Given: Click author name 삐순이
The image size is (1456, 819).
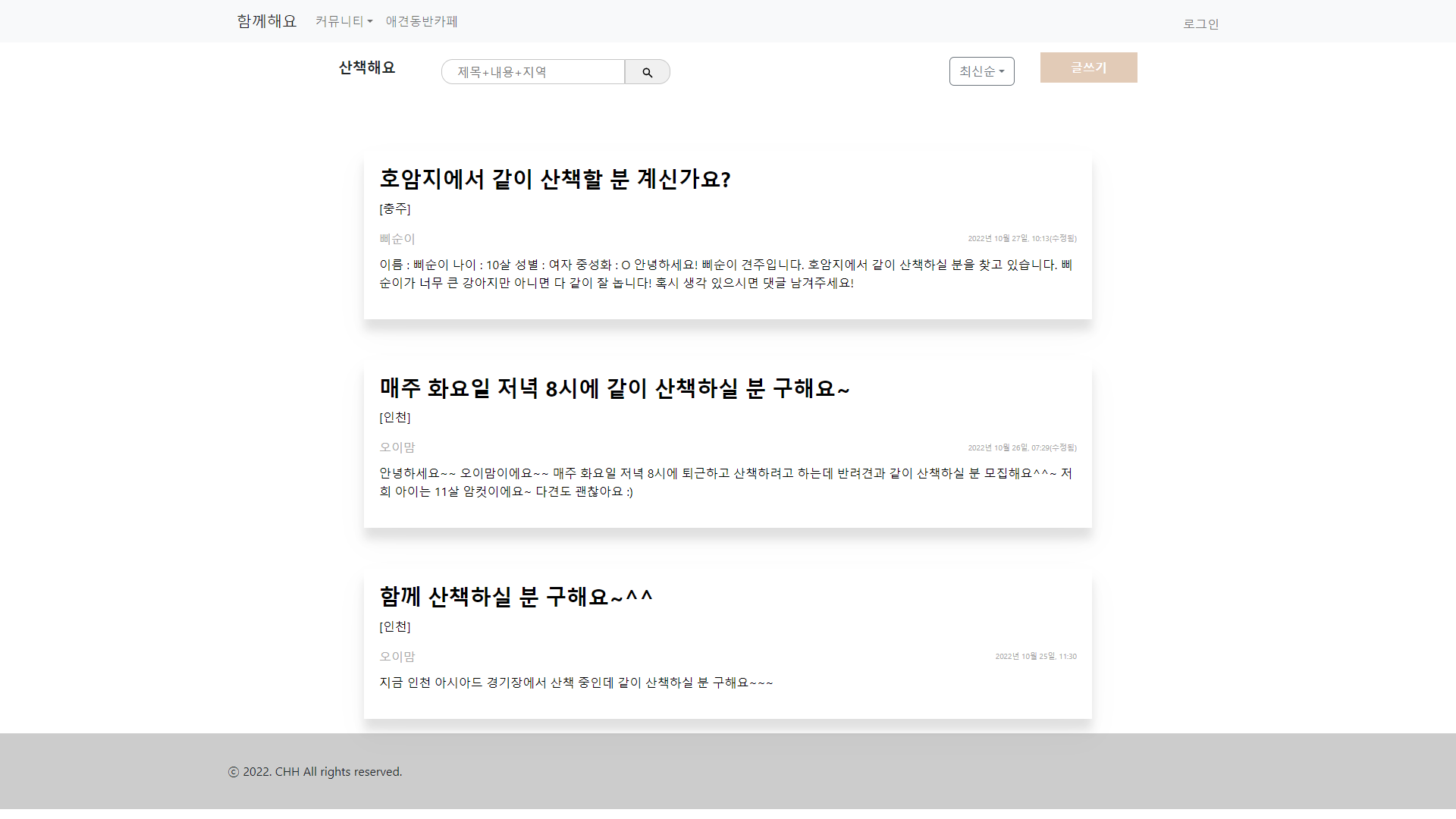Looking at the screenshot, I should click(x=397, y=239).
